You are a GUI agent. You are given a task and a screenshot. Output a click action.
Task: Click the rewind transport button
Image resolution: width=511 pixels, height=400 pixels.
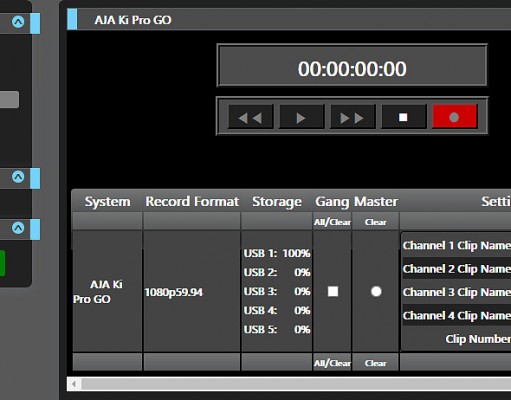tap(251, 117)
